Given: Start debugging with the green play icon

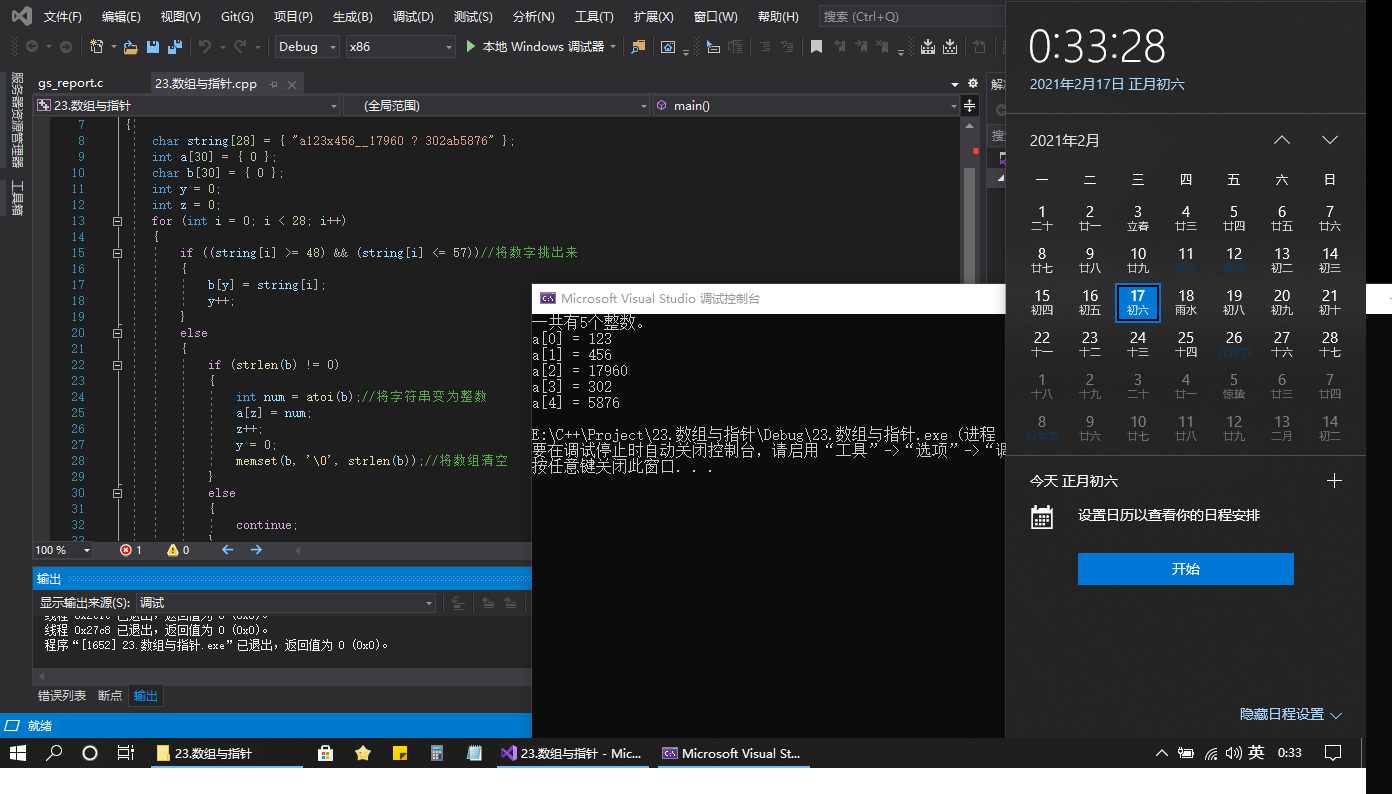Looking at the screenshot, I should click(472, 46).
